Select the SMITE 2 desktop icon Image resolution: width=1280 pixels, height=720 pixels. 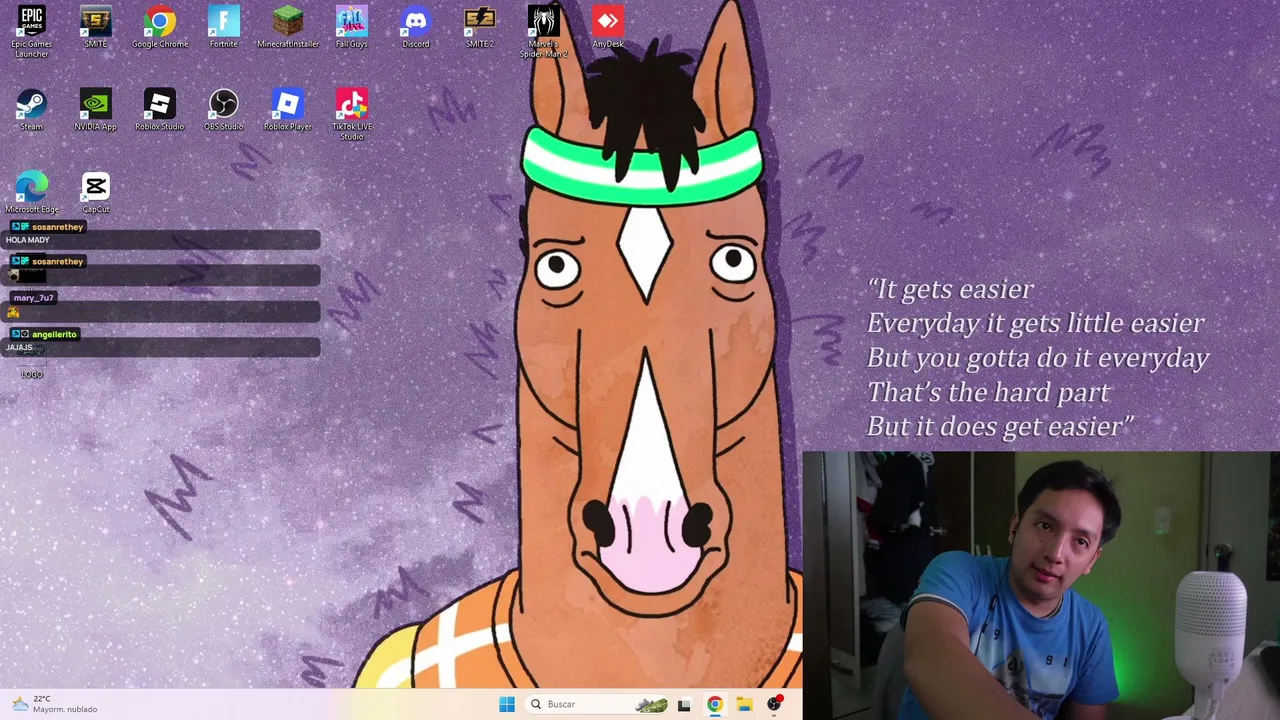tap(480, 28)
